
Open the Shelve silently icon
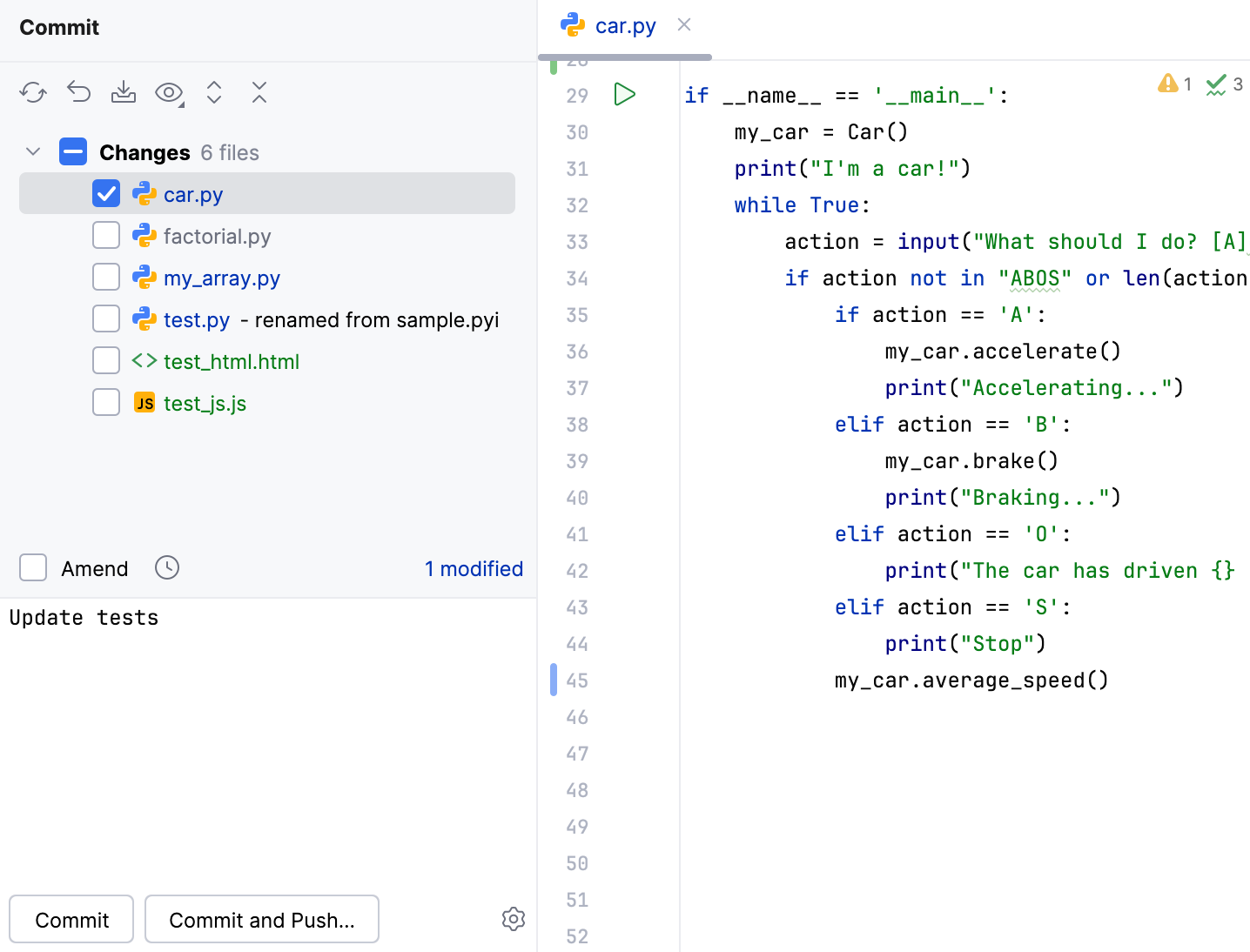124,92
